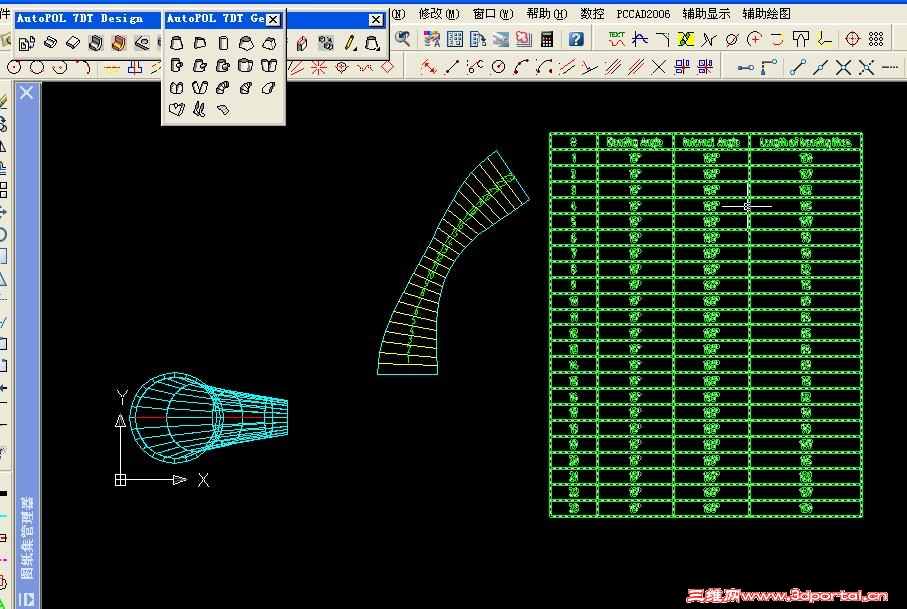Click the zoom magnifier icon in toolbar
This screenshot has height=609, width=907.
[x=403, y=39]
